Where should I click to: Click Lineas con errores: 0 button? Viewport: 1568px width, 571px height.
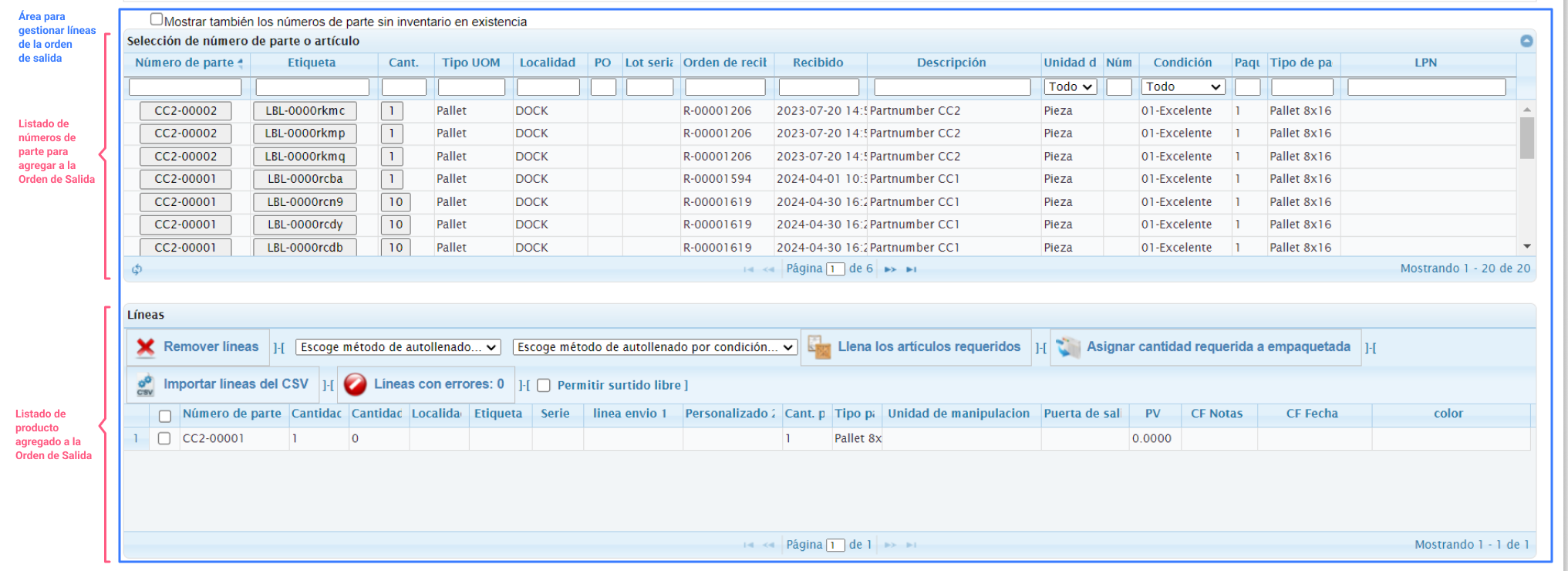[x=426, y=384]
